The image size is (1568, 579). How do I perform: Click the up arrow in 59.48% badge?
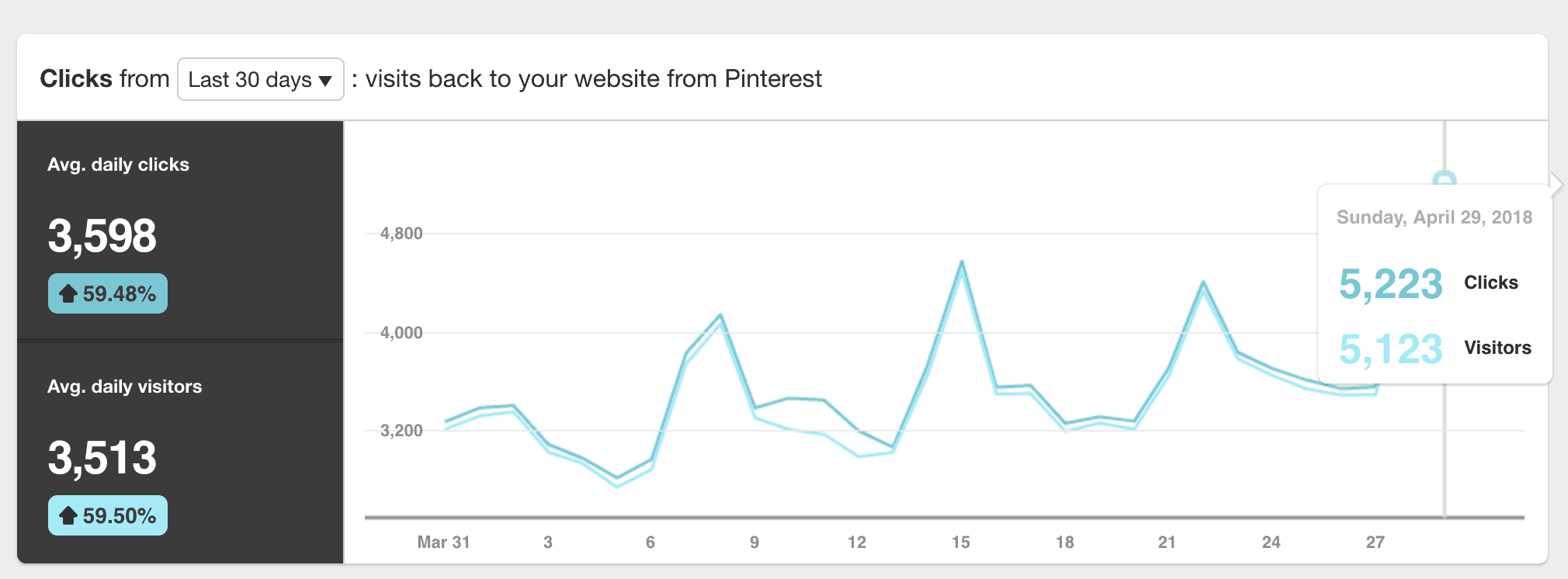(x=68, y=293)
